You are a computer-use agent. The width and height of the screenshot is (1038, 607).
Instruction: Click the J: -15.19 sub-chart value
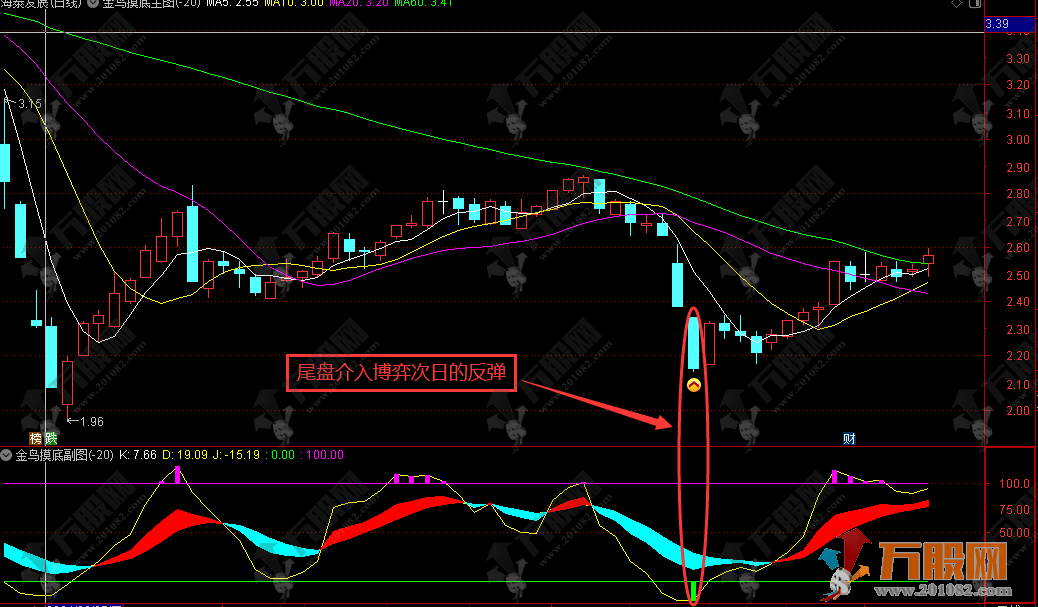click(236, 455)
